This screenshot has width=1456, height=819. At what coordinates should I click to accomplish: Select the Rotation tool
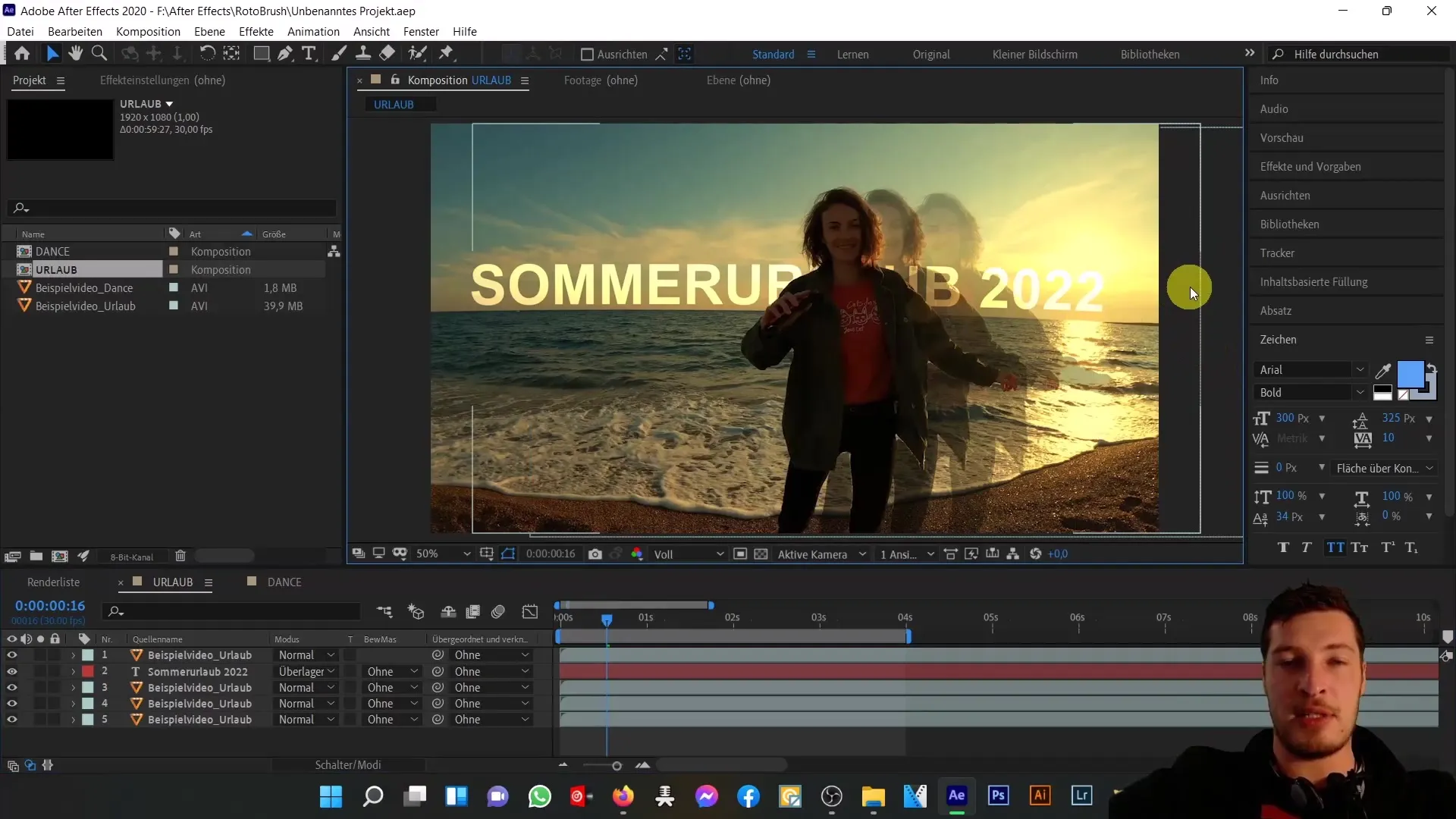[207, 54]
